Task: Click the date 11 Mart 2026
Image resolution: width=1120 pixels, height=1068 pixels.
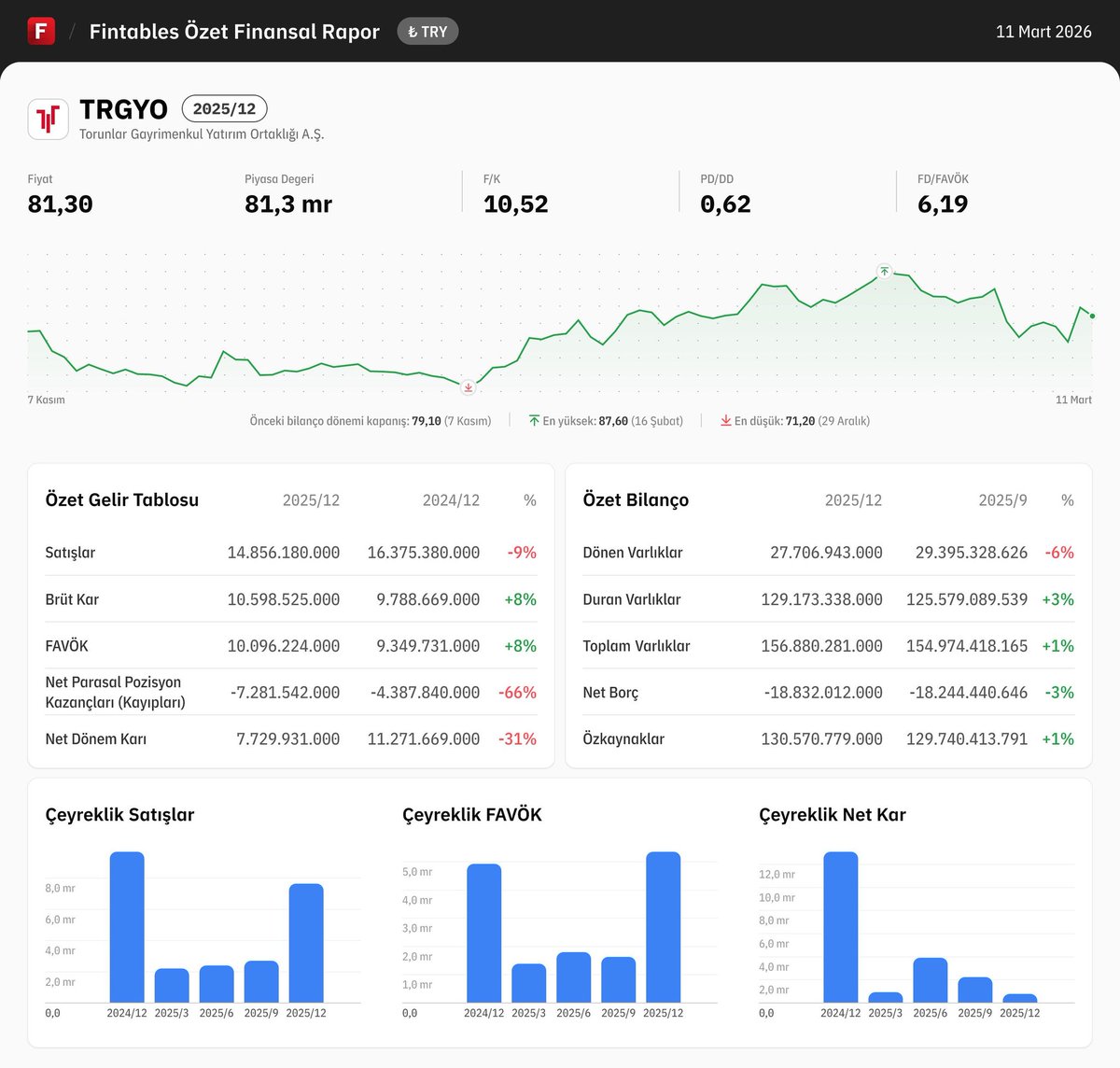Action: click(1043, 32)
